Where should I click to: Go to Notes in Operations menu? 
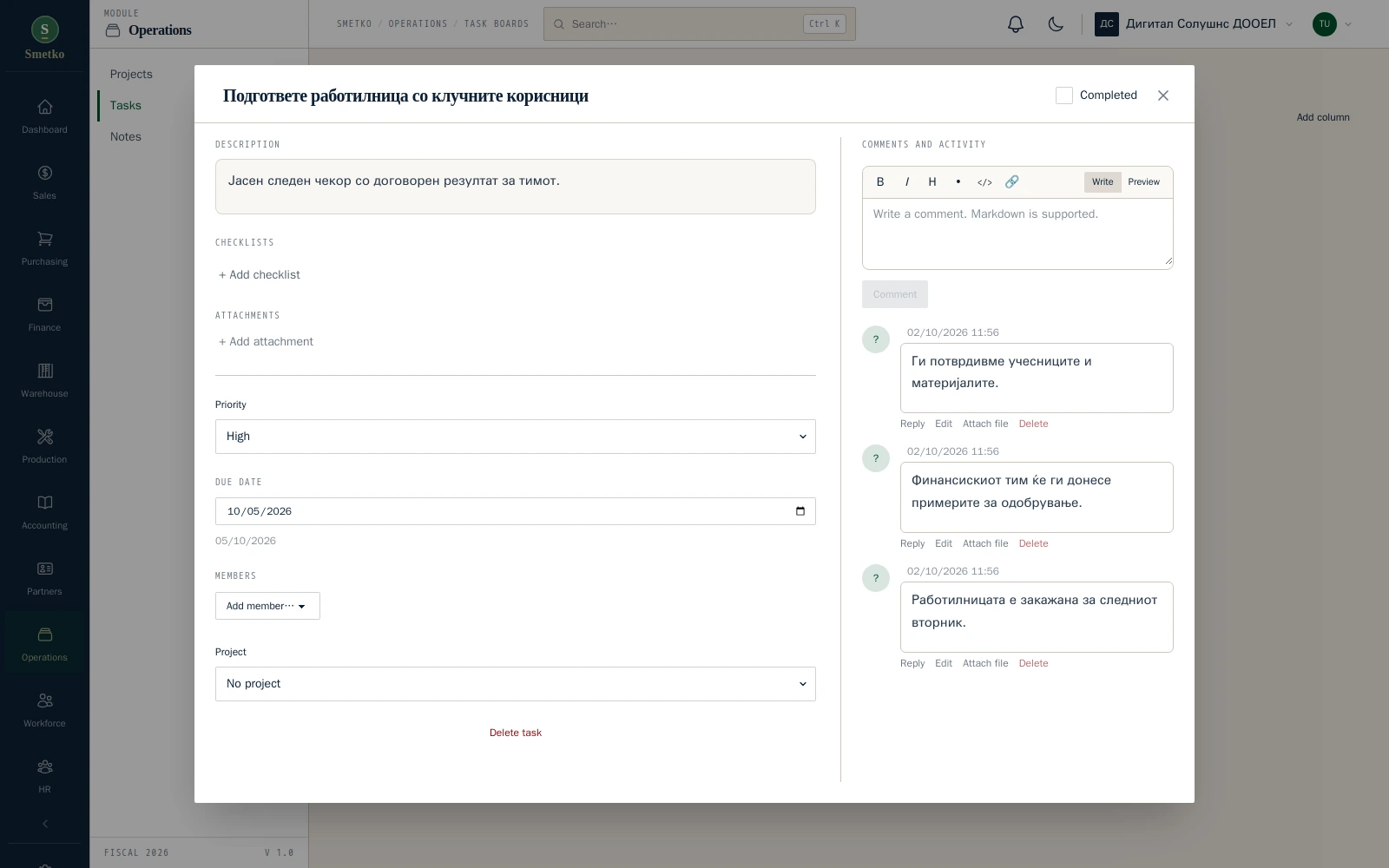pos(126,137)
